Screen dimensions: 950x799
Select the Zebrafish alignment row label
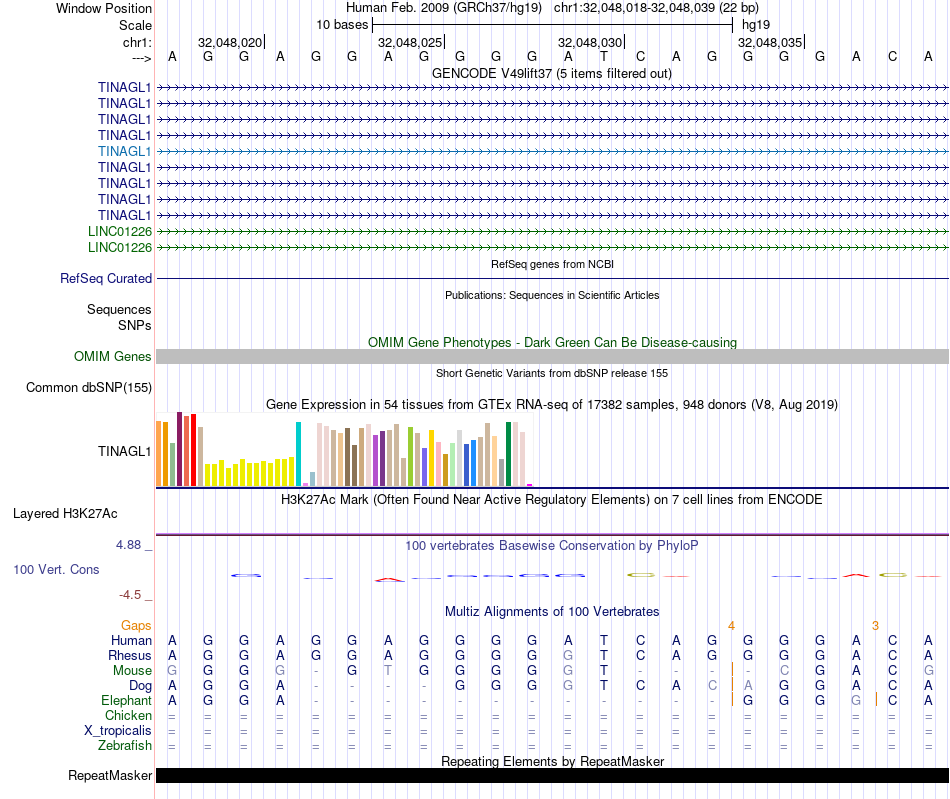(x=125, y=746)
